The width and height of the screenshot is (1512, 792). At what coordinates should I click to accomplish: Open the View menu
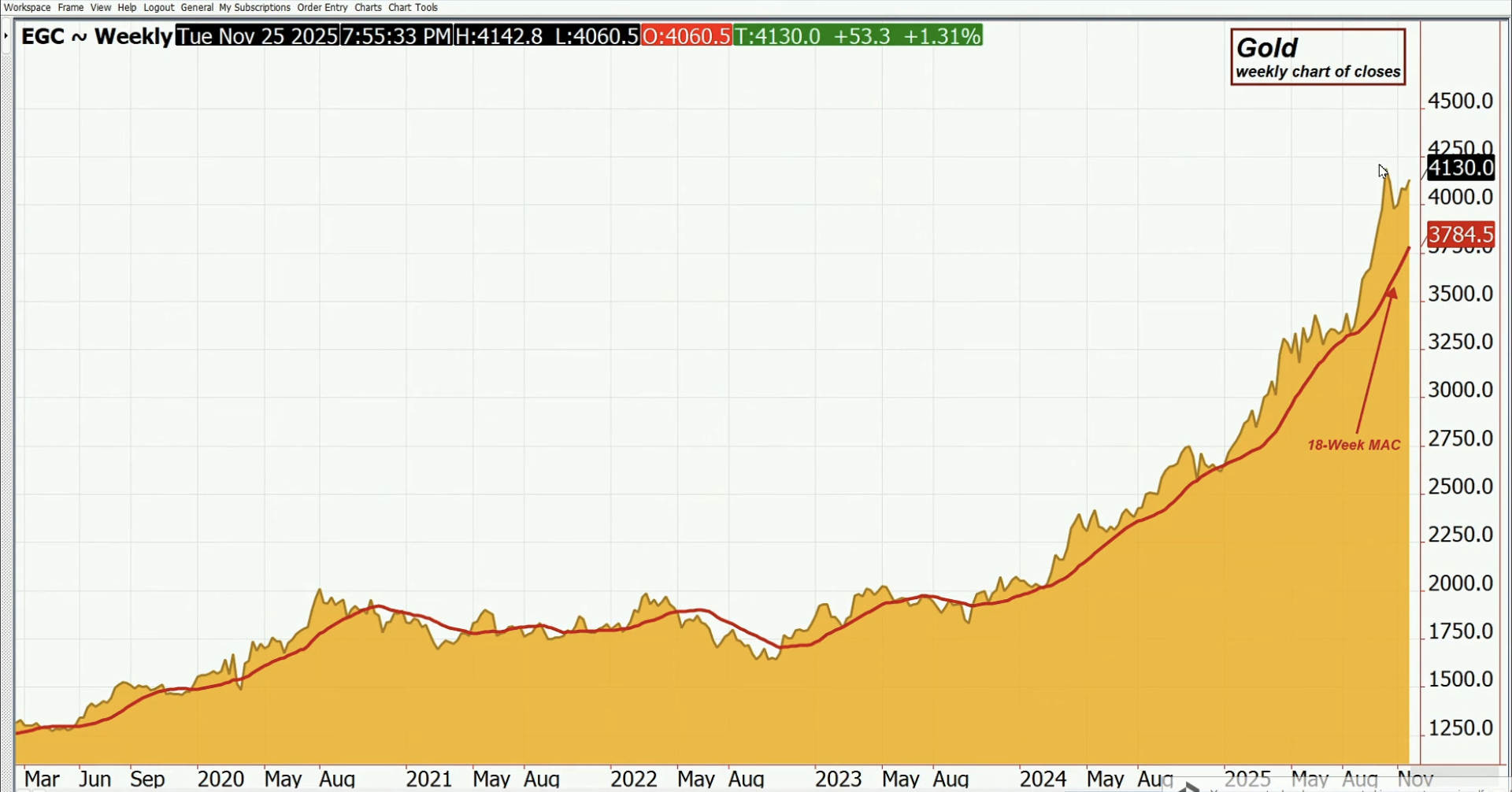[x=101, y=8]
